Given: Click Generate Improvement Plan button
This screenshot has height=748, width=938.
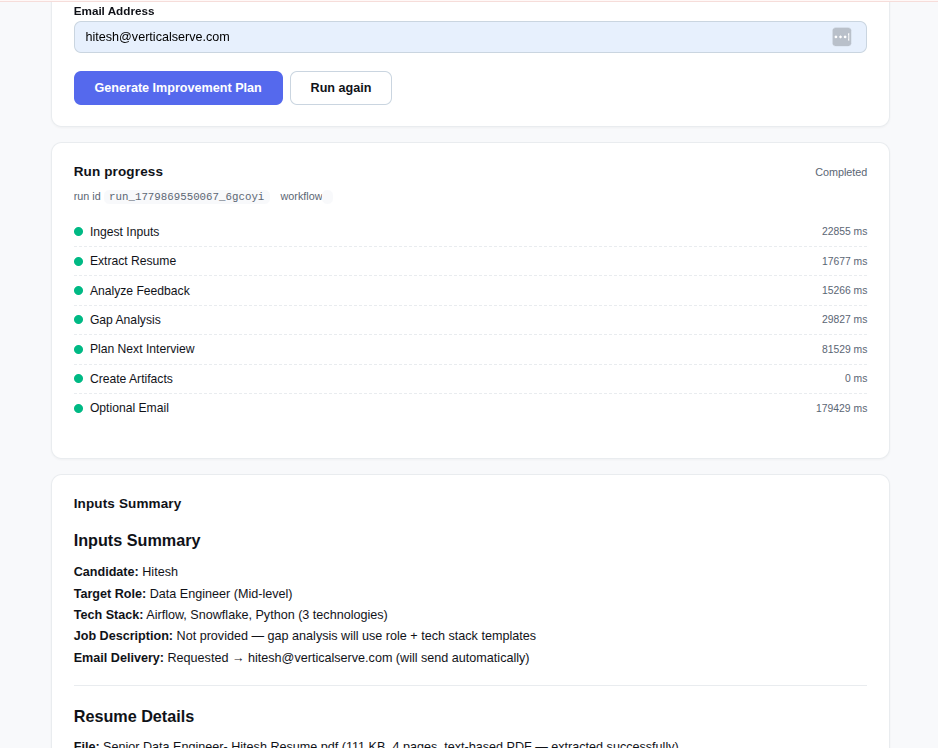Looking at the screenshot, I should point(178,88).
